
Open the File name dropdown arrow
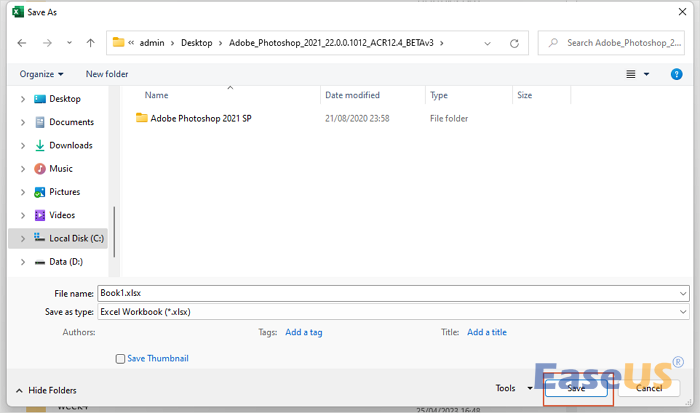coord(683,293)
